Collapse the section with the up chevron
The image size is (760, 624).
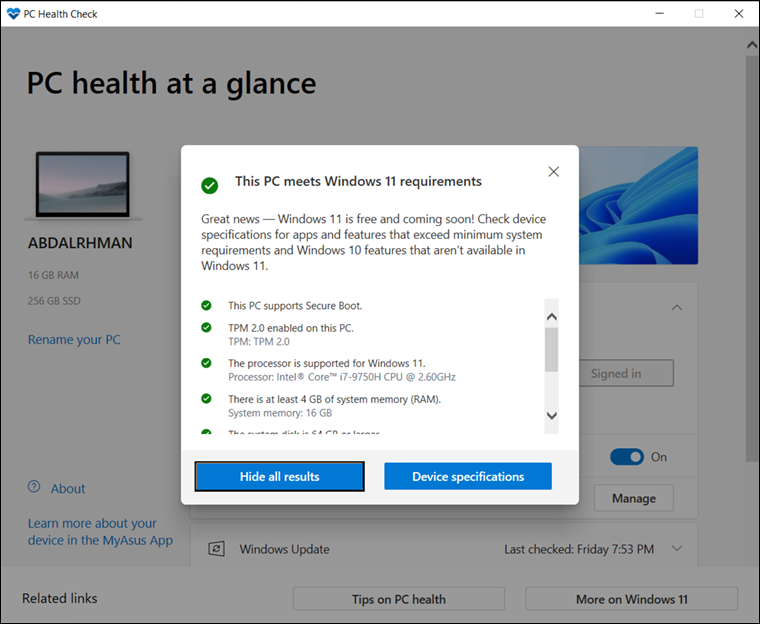pyautogui.click(x=677, y=307)
